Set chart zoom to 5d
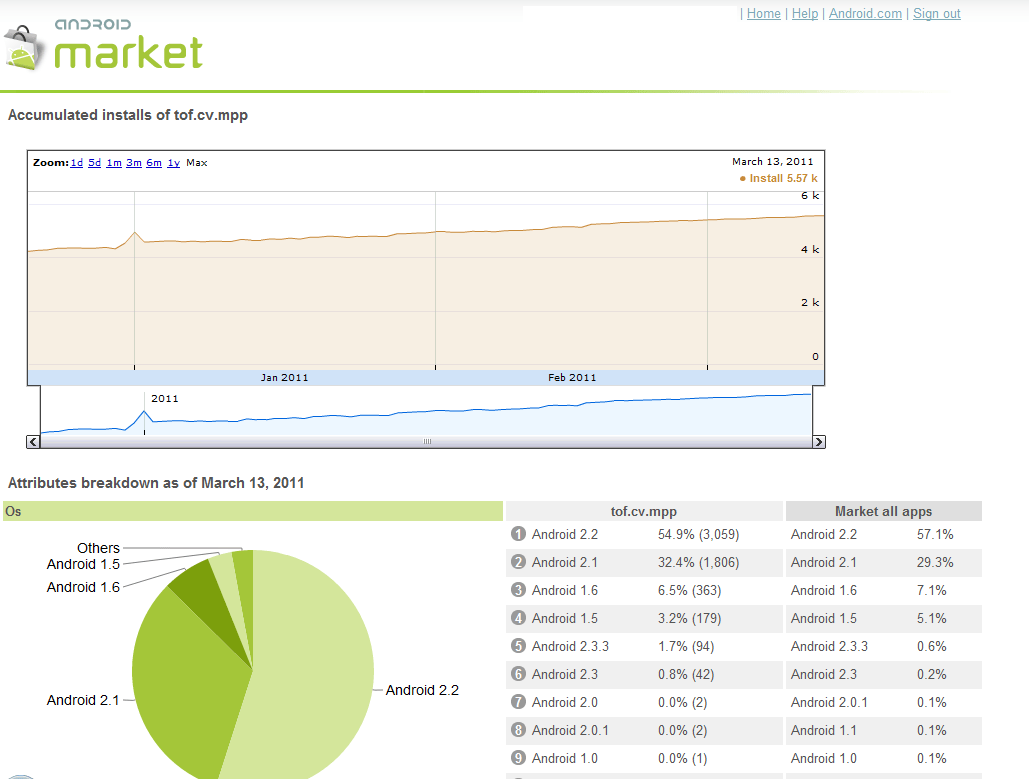The image size is (1029, 779). pos(94,163)
